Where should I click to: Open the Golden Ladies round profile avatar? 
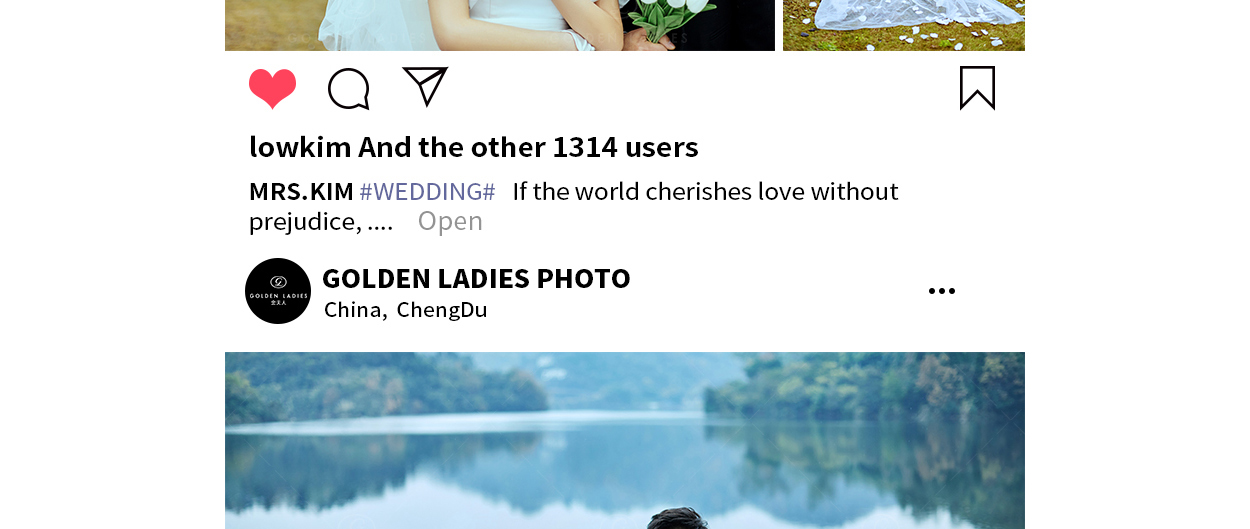pos(278,291)
